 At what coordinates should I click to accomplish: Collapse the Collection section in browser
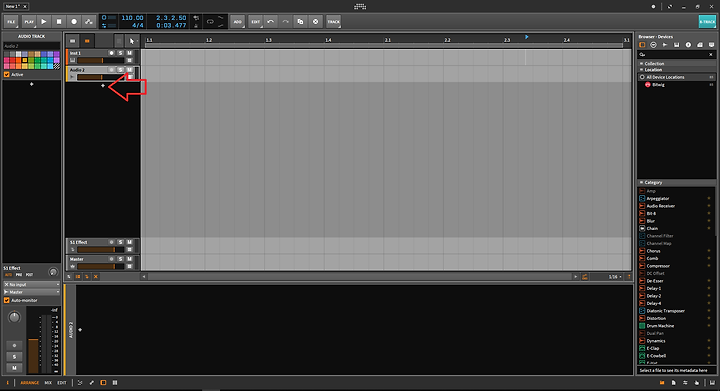pyautogui.click(x=641, y=63)
